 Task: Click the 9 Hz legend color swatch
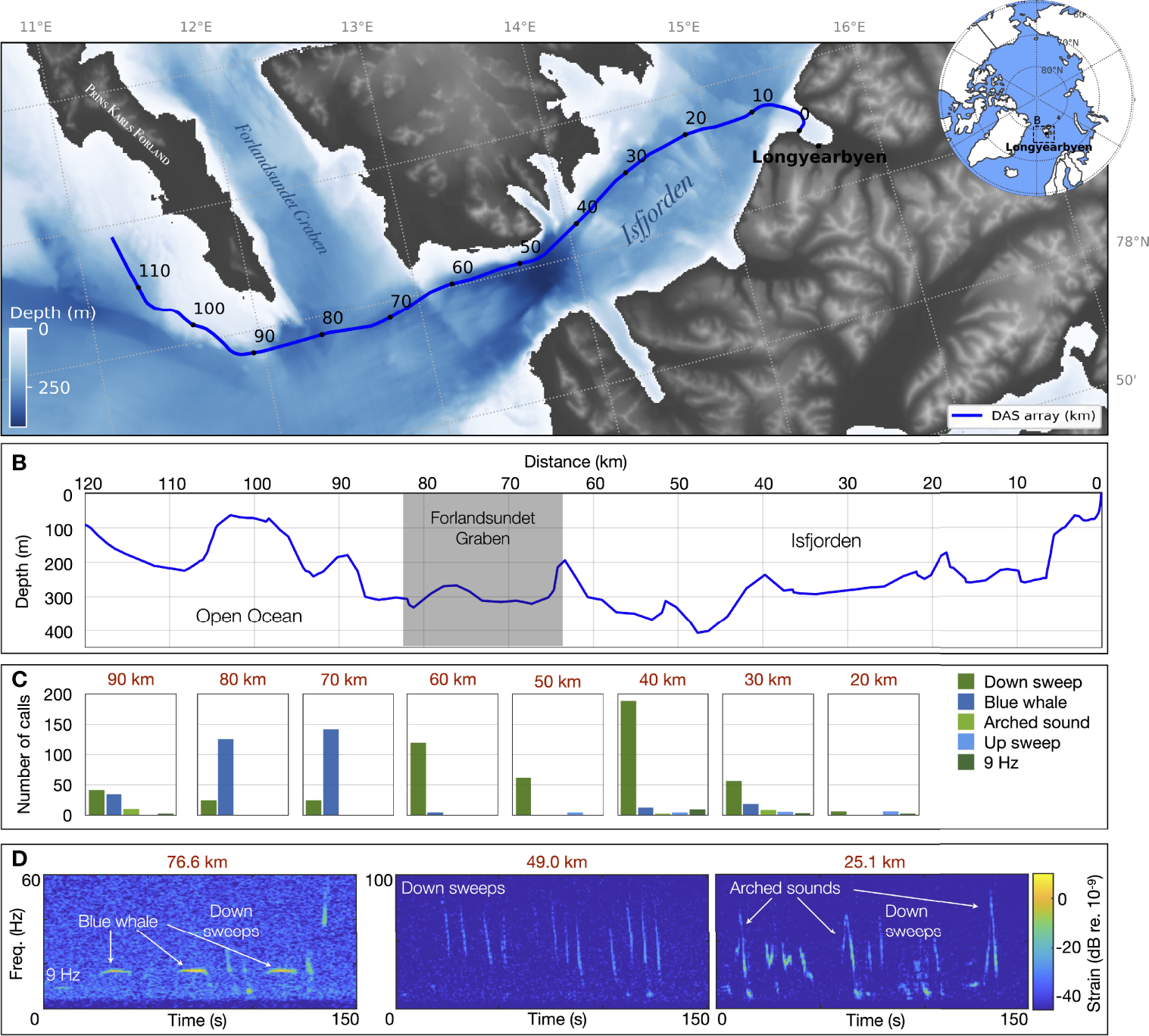pyautogui.click(x=966, y=763)
